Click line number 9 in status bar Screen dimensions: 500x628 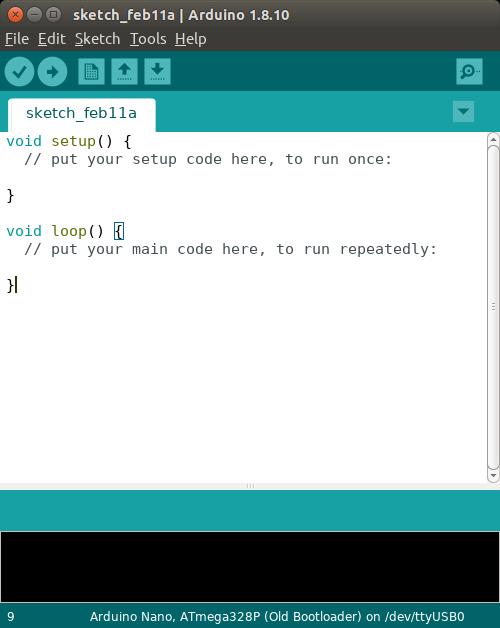(x=11, y=616)
